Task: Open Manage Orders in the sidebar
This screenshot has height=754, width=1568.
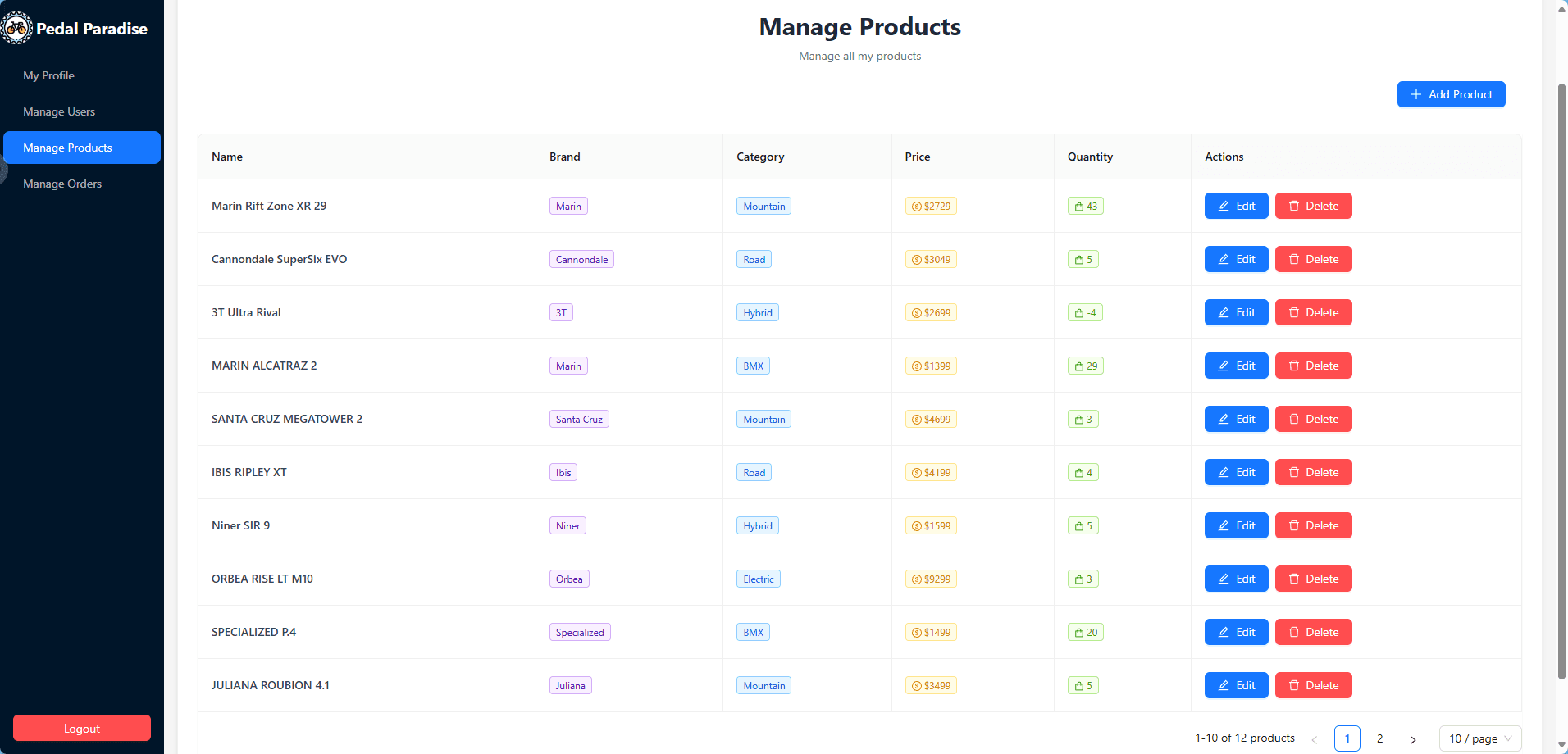Action: tap(62, 184)
